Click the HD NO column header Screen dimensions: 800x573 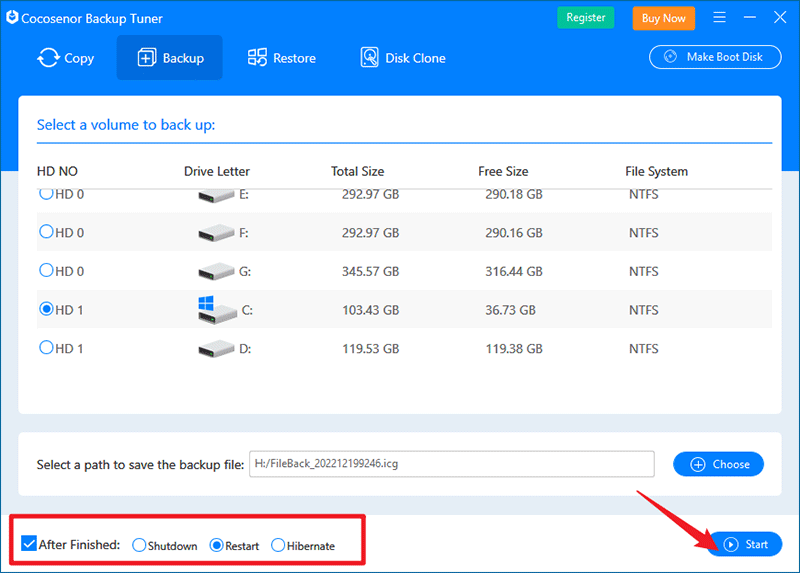pos(57,171)
